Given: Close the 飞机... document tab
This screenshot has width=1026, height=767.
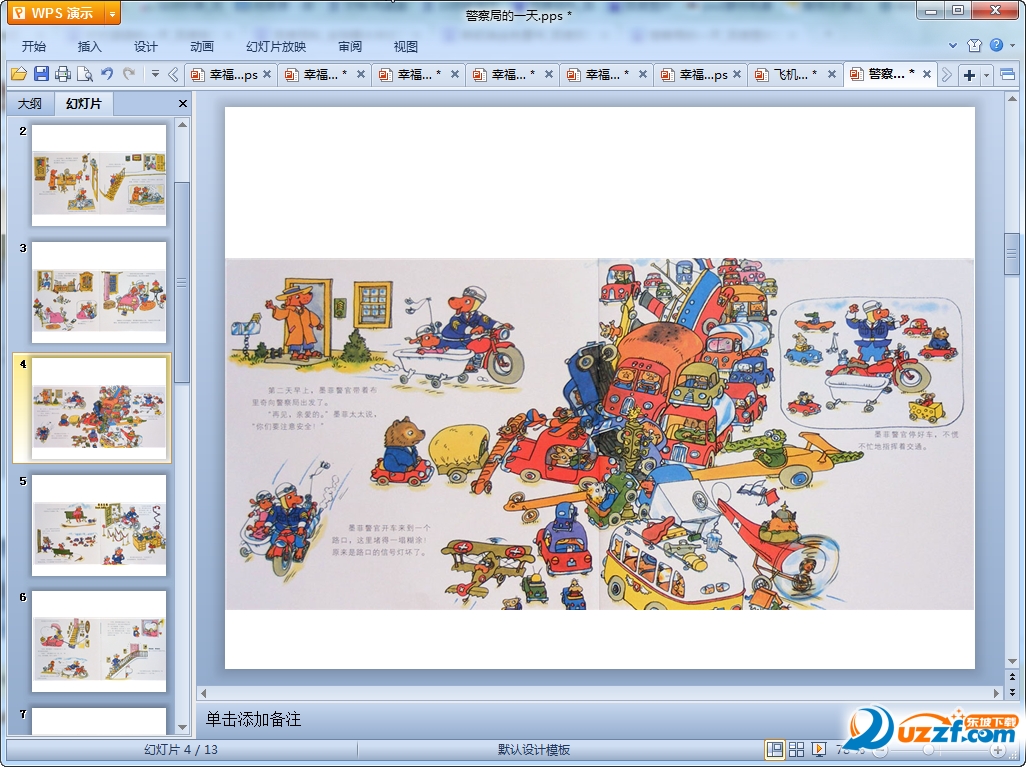Looking at the screenshot, I should coord(832,75).
